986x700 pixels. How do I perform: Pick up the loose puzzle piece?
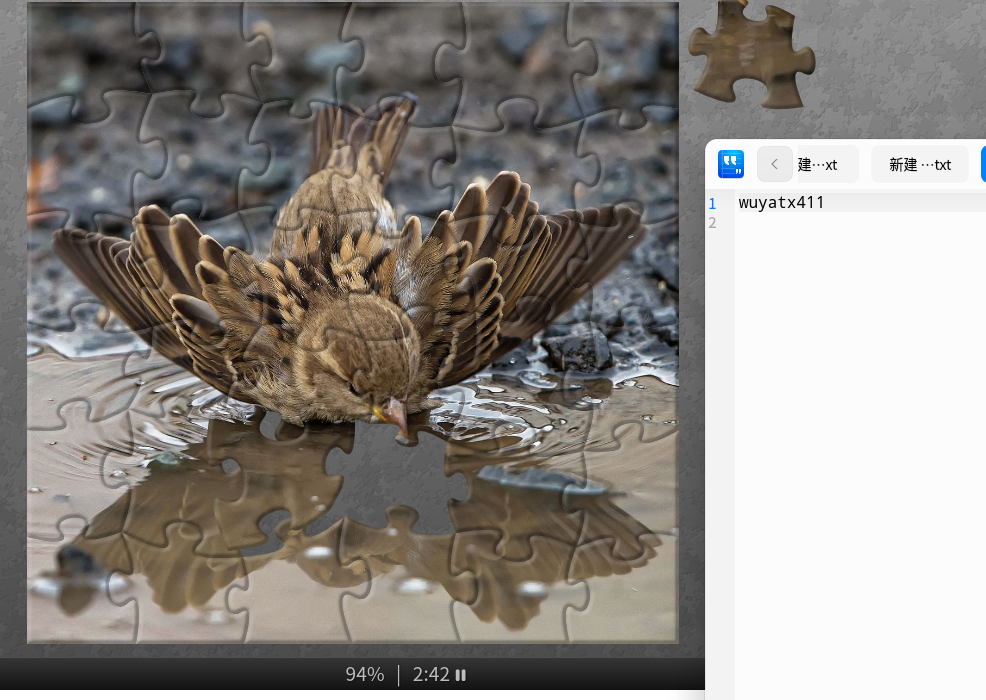tap(750, 55)
